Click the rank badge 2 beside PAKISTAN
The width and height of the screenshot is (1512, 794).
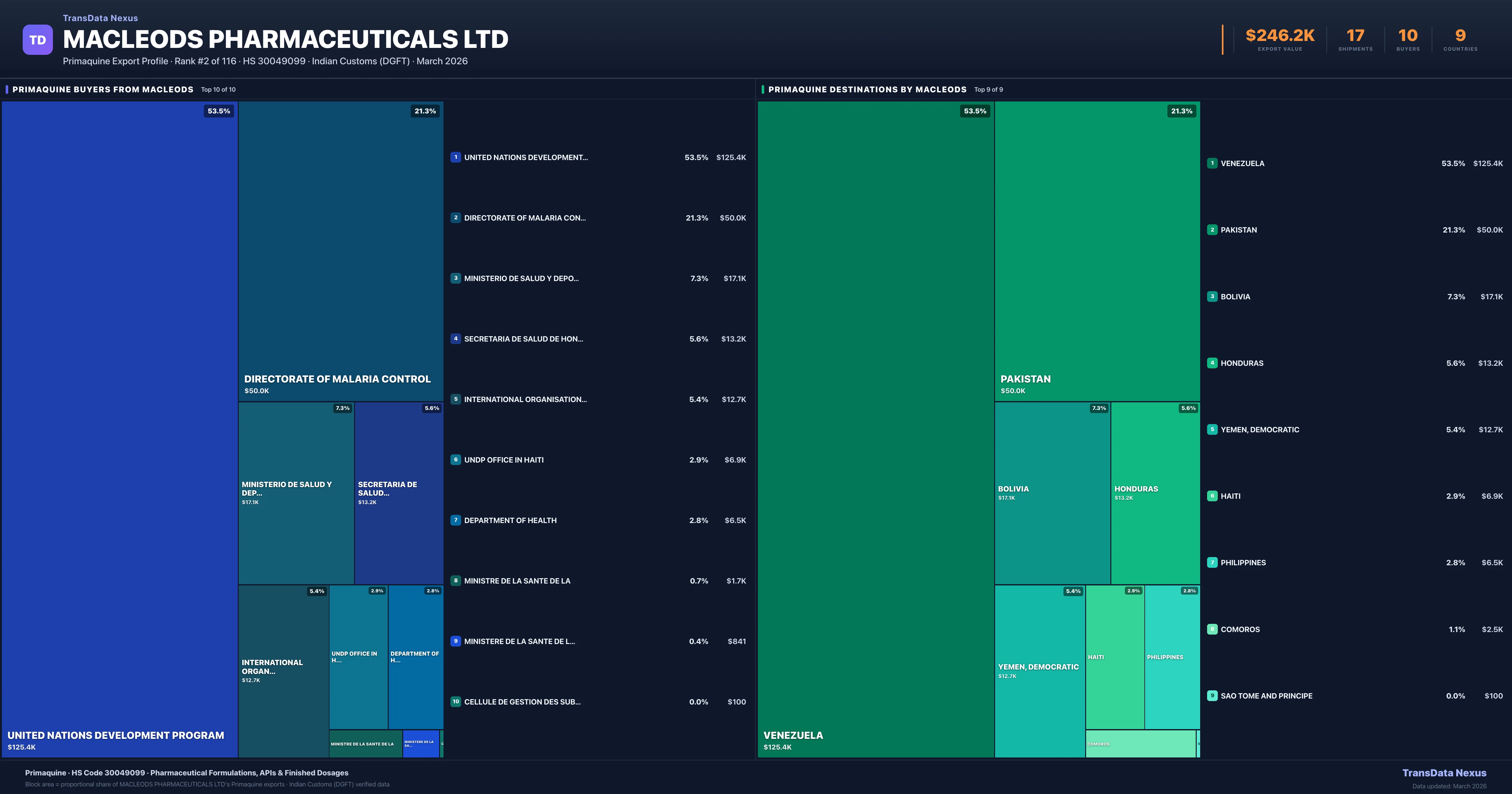point(1213,230)
